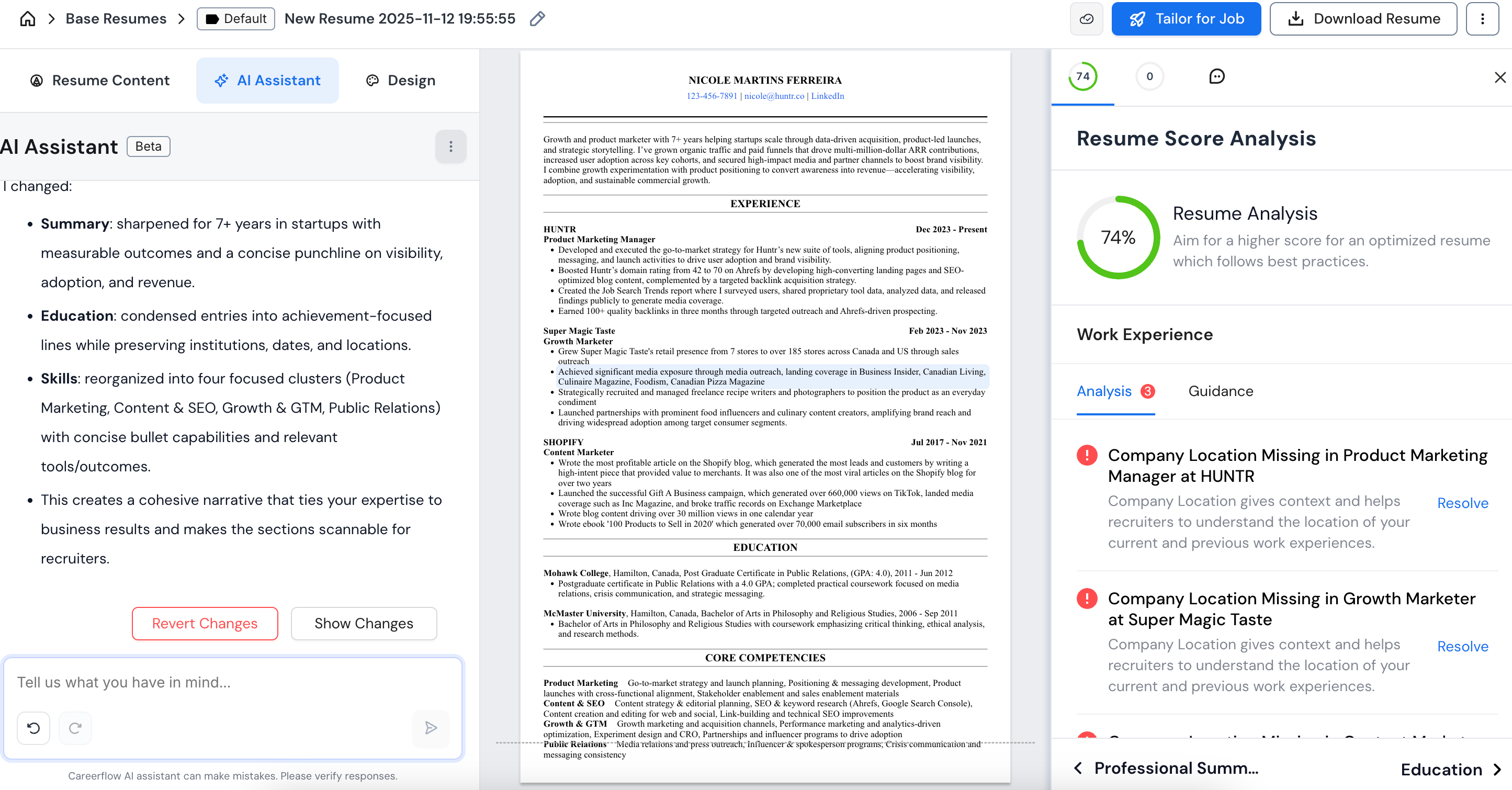This screenshot has height=790, width=1512.
Task: Select the 74 score circle tab
Action: click(x=1082, y=76)
